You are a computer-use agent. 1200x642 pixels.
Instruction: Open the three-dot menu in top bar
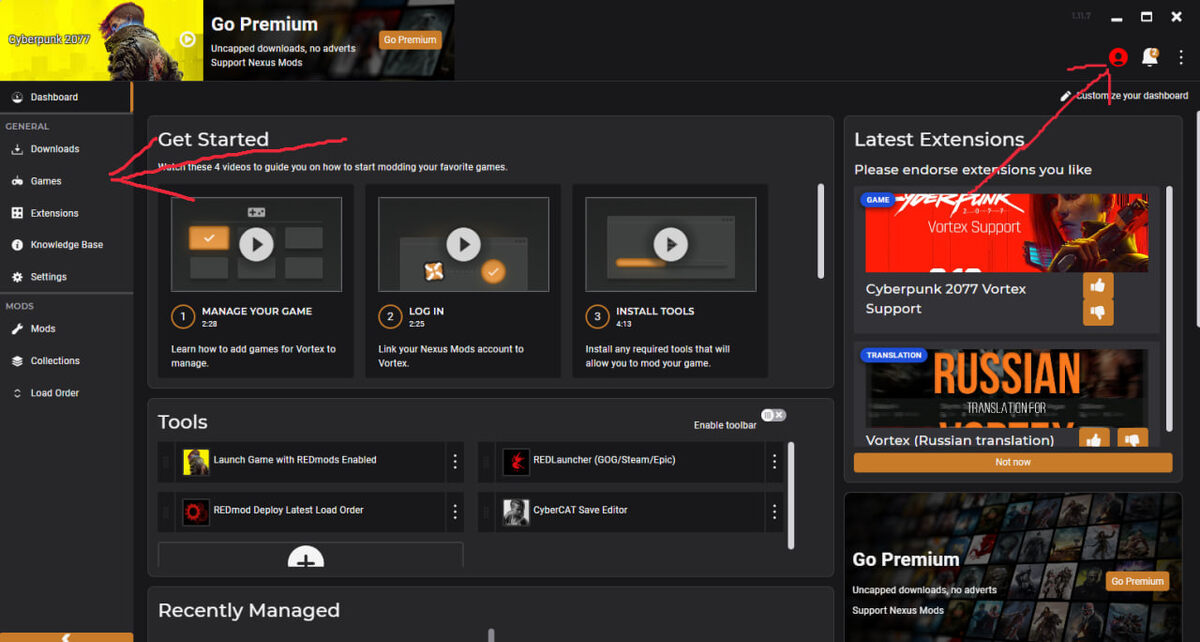(1181, 58)
